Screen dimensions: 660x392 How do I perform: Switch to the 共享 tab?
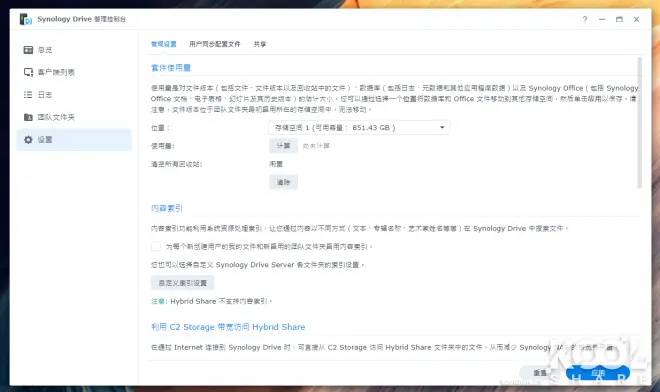(260, 44)
